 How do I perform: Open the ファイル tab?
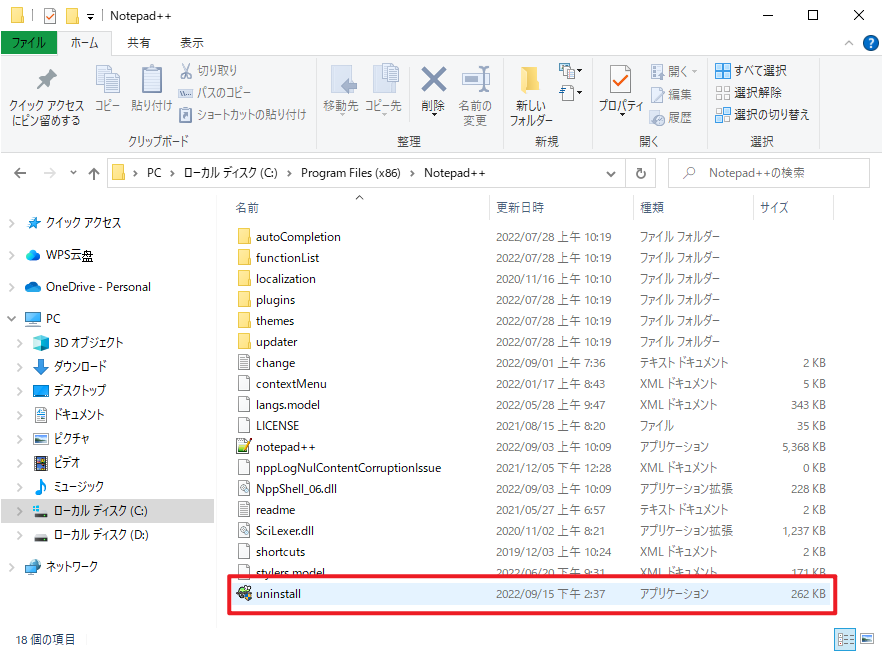(x=29, y=43)
